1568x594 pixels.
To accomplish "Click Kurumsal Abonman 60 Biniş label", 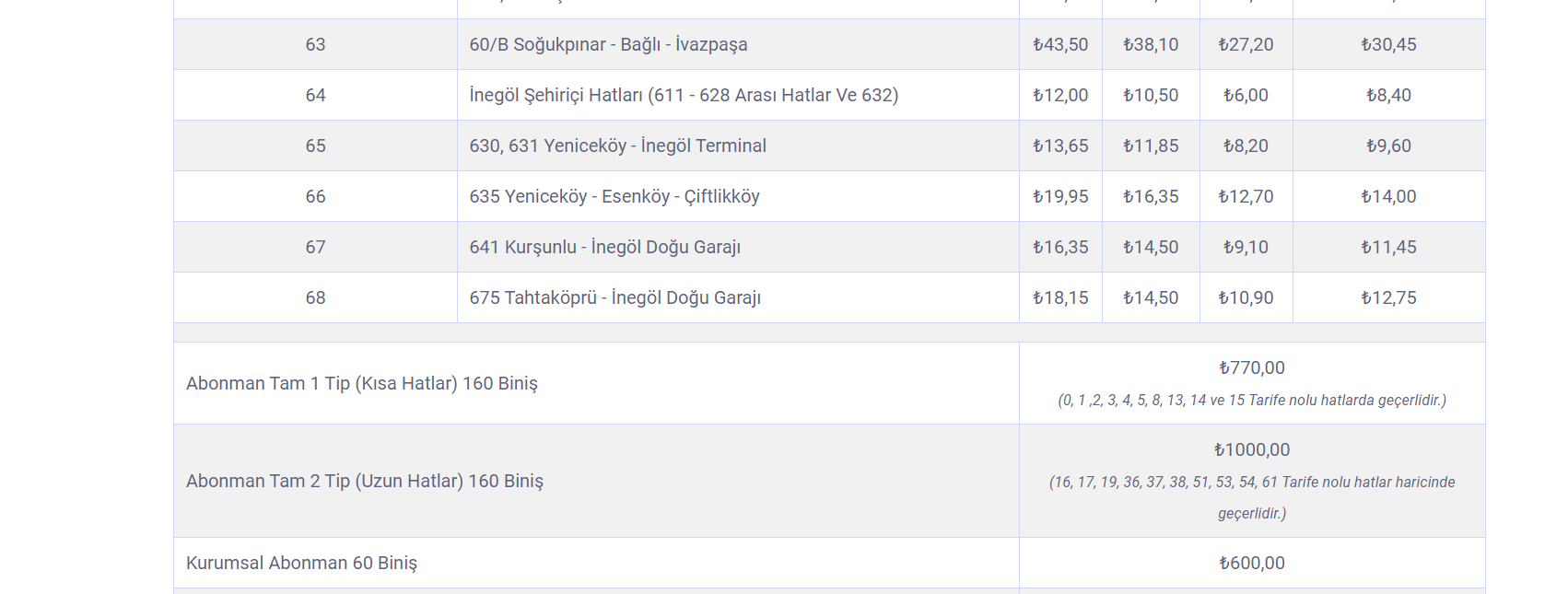I will [301, 563].
